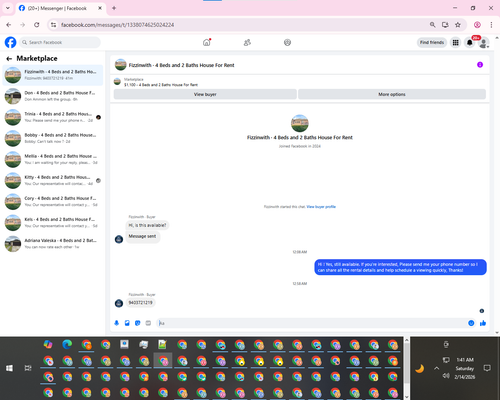Image resolution: width=500 pixels, height=400 pixels.
Task: Open the Adriana Valeska conversation
Action: pyautogui.click(x=53, y=244)
